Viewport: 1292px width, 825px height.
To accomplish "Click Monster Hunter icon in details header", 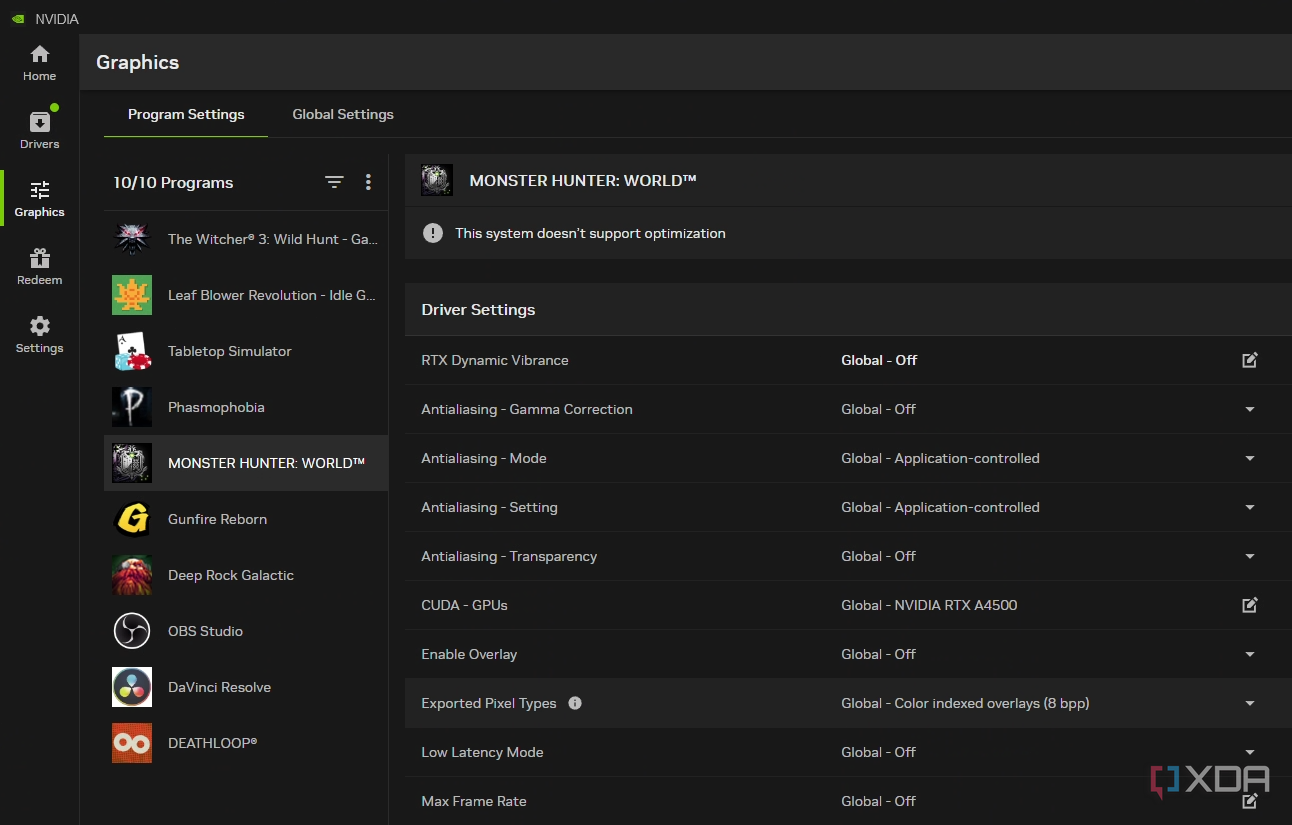I will [437, 180].
